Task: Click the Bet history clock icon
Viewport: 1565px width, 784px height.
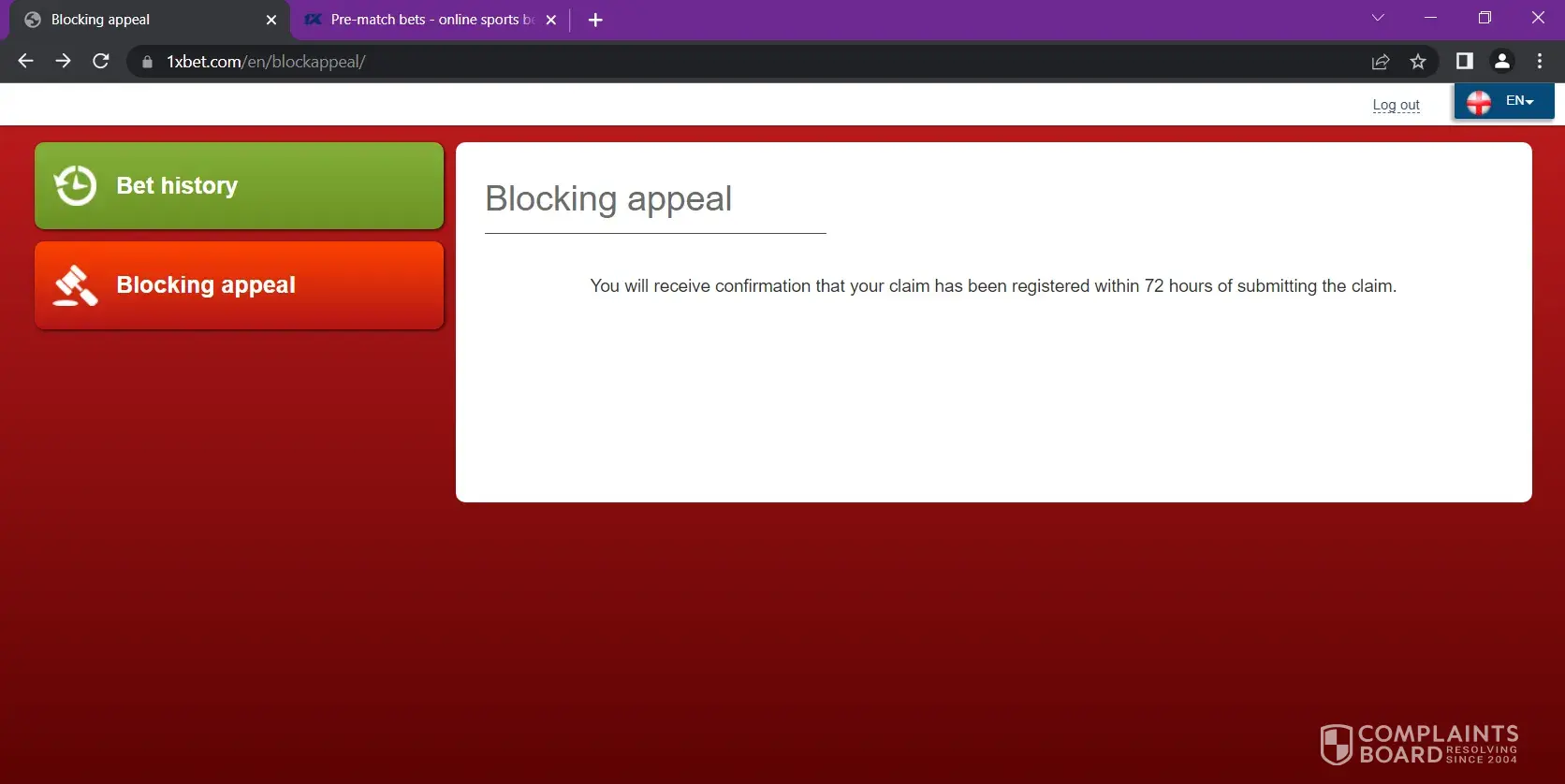Action: [x=75, y=185]
